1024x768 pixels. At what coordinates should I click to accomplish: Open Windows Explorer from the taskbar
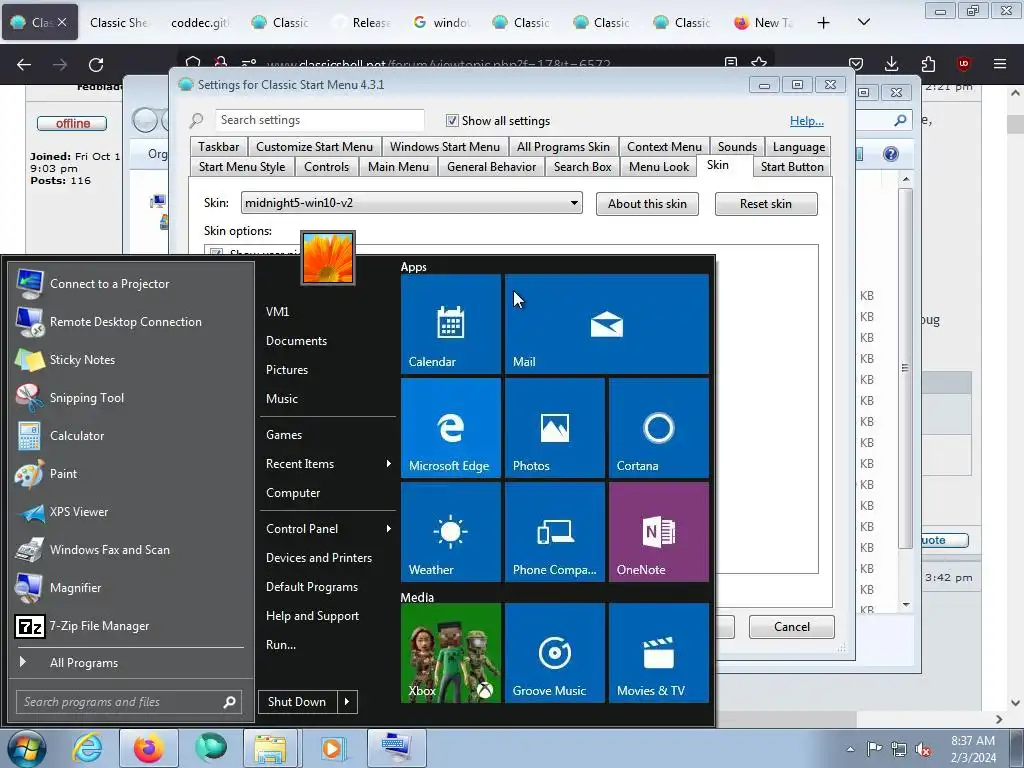[x=270, y=748]
